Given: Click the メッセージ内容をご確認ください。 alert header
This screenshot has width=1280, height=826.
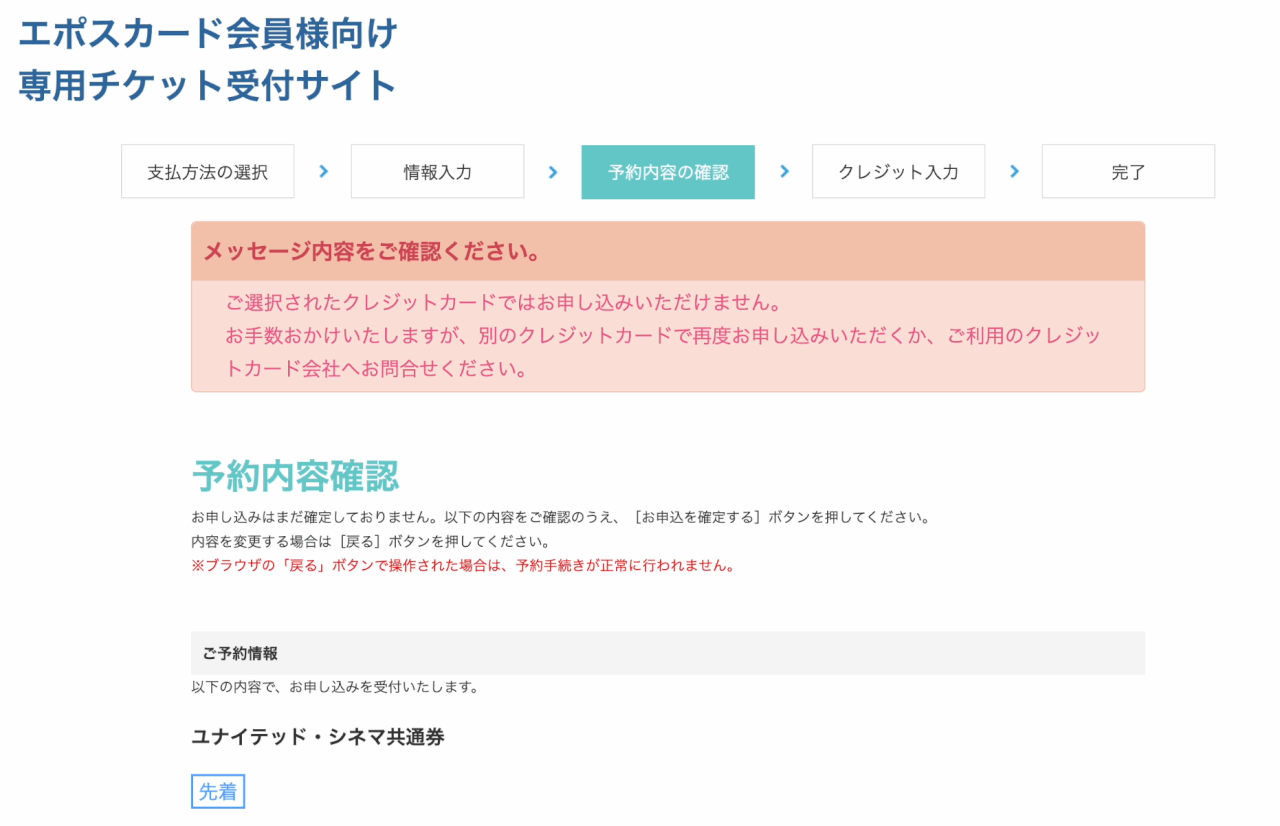Looking at the screenshot, I should point(668,251).
